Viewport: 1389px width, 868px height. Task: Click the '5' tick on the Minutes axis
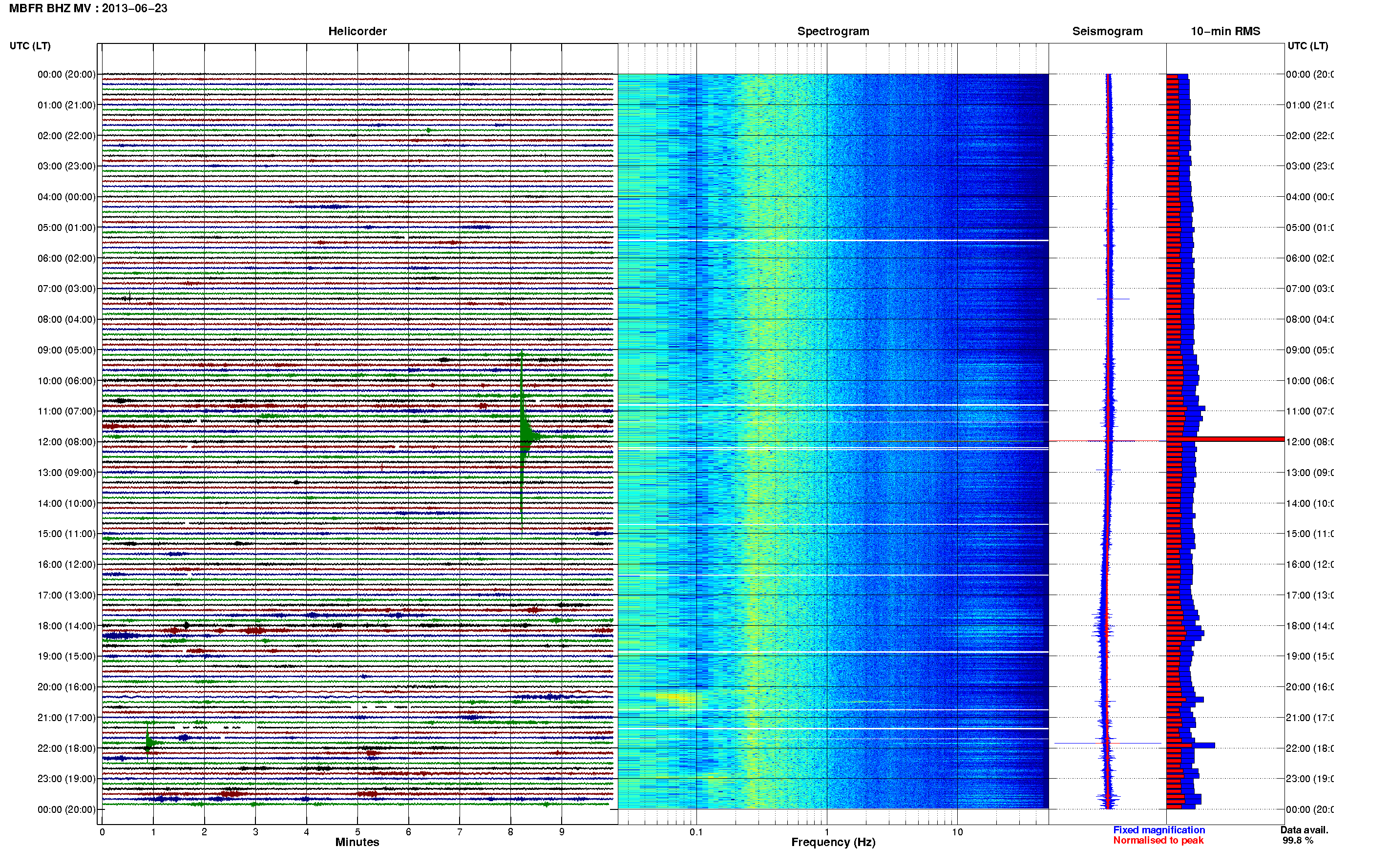(358, 831)
